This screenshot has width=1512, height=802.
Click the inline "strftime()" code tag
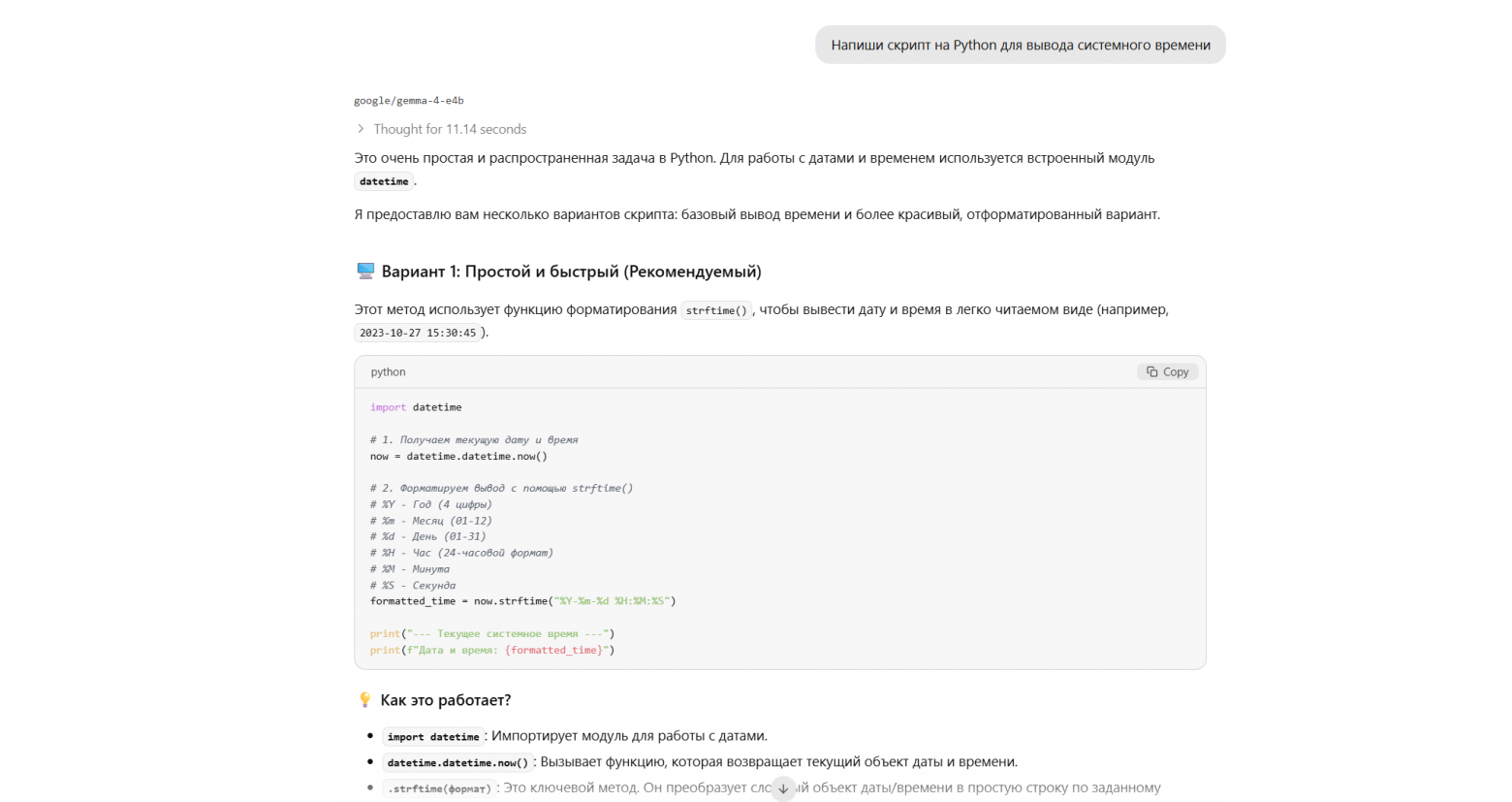coord(716,310)
